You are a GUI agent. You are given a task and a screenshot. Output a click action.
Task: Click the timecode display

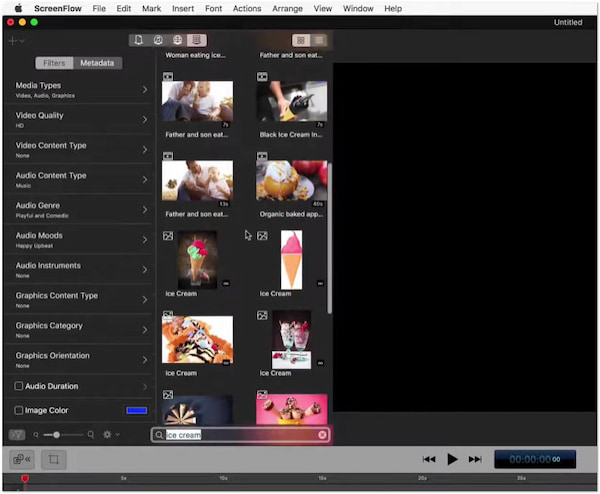(x=535, y=459)
